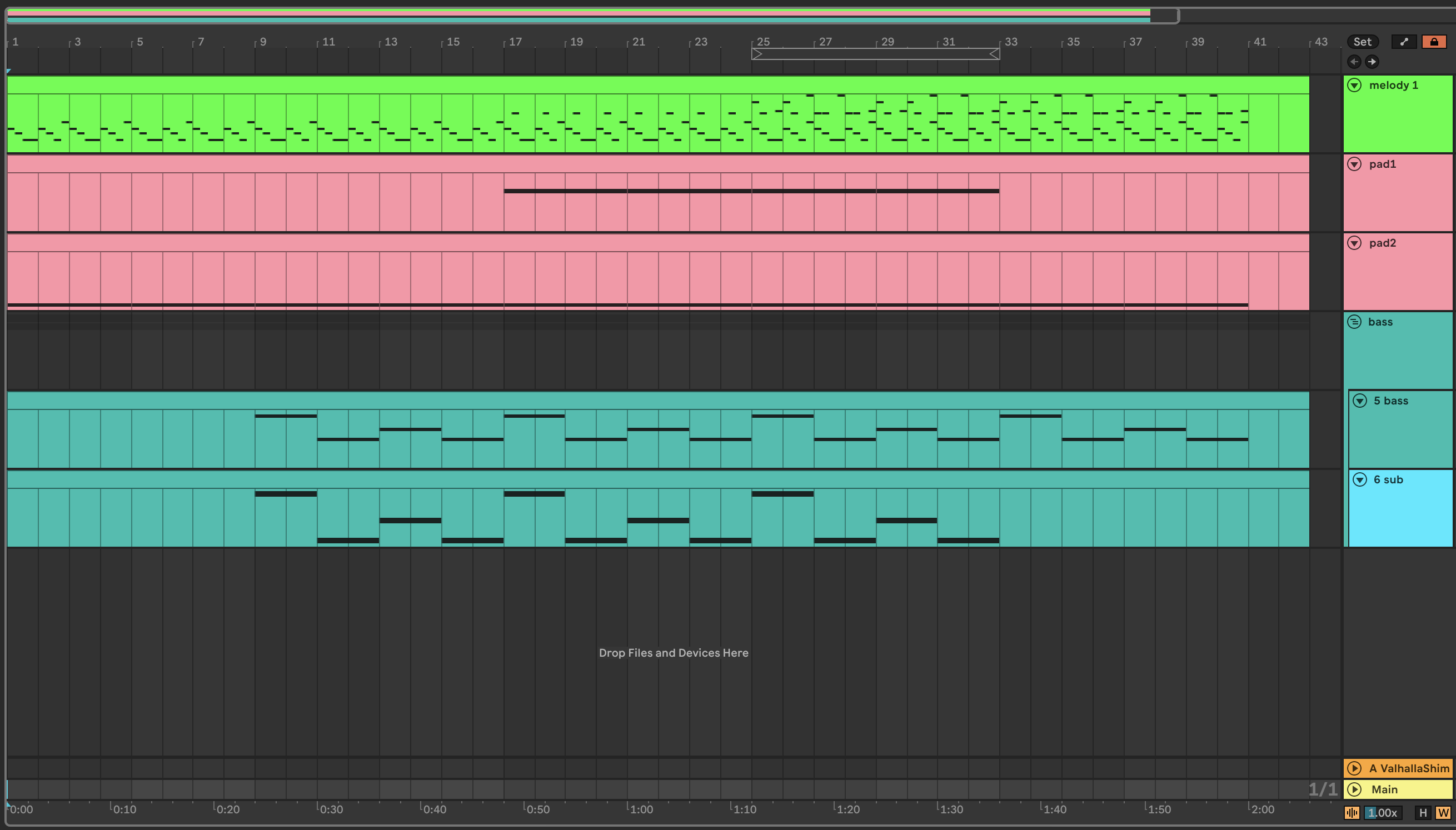Unfold the A ValhallaShim return track
This screenshot has height=830, width=1456.
[x=1354, y=768]
